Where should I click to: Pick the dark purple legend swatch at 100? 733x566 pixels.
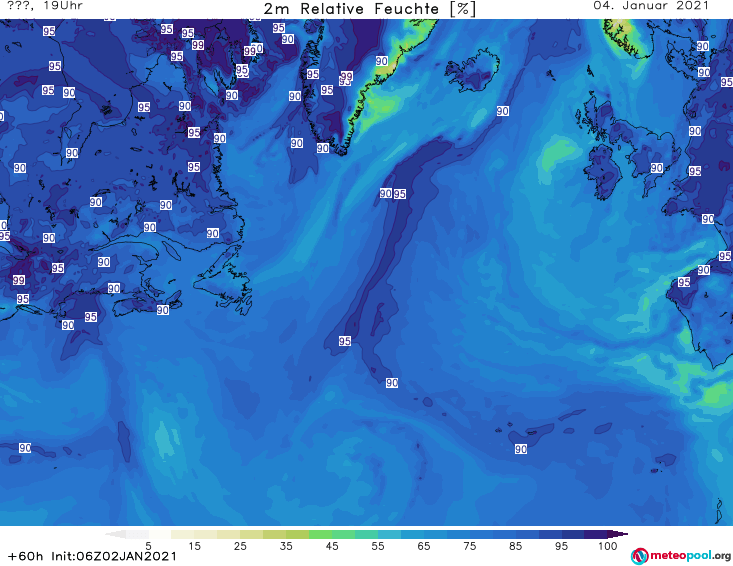[x=596, y=534]
